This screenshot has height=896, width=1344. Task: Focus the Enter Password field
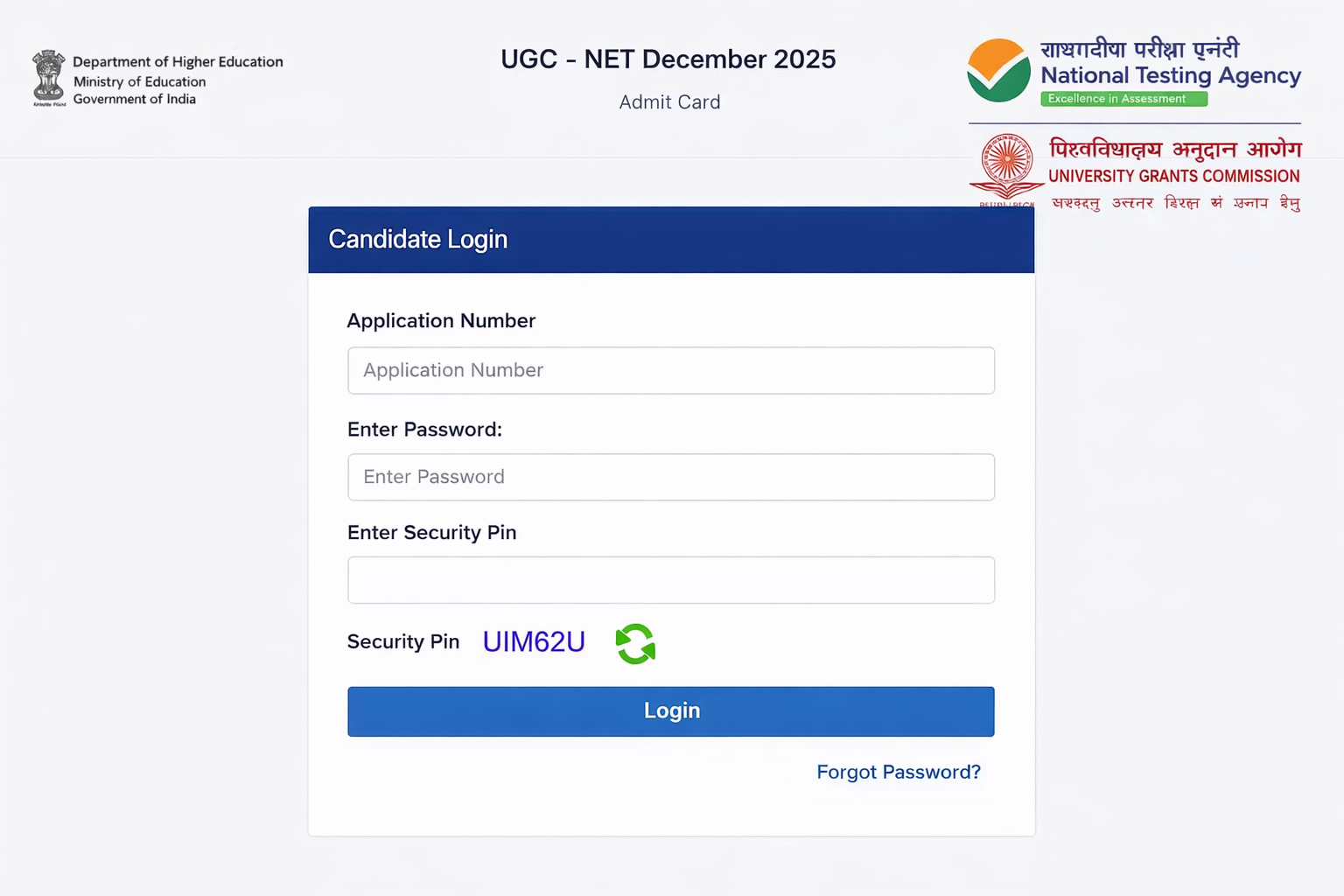coord(670,477)
